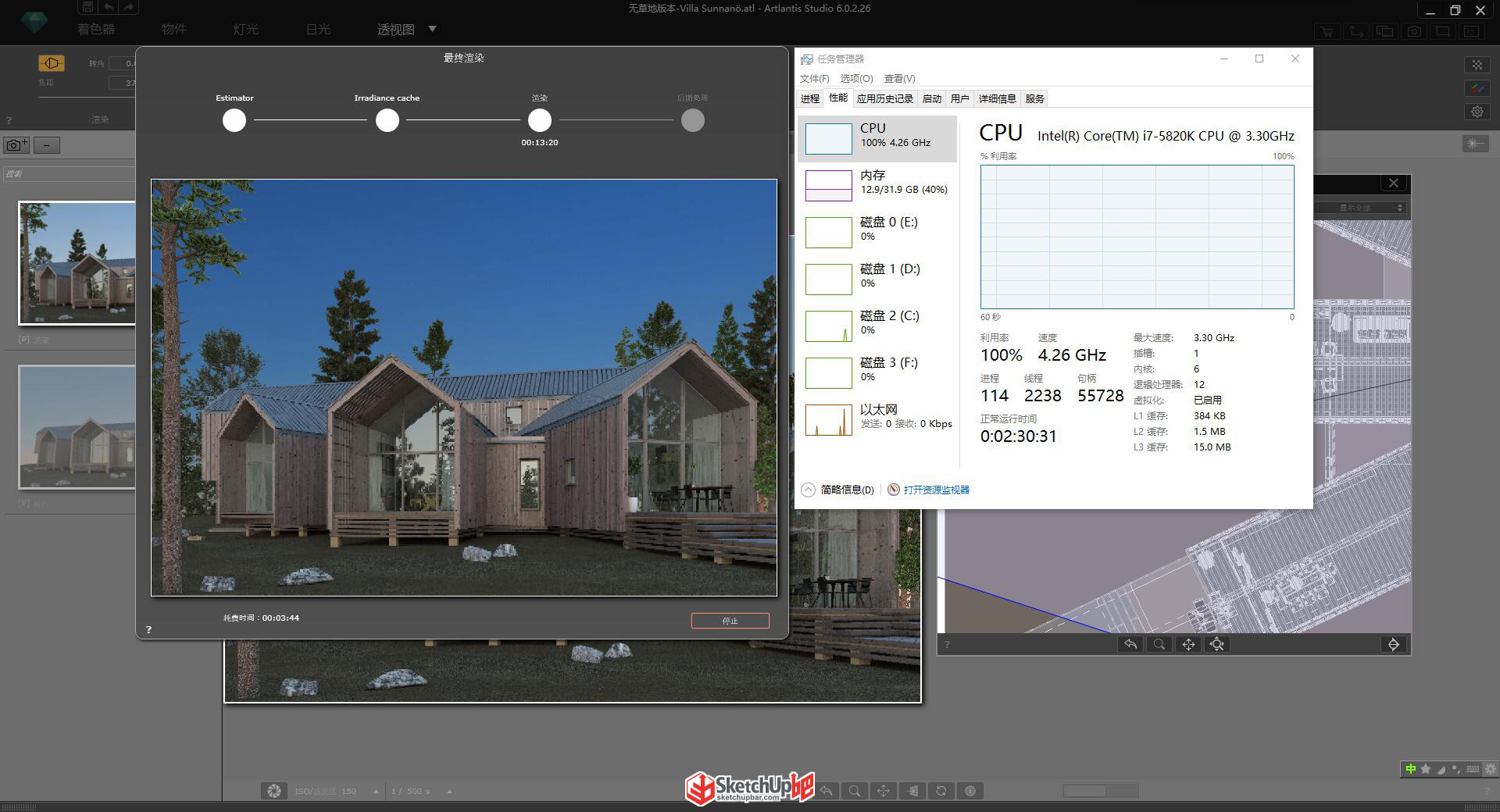The image size is (1500, 812).
Task: Click the Estimator step circle
Action: (234, 120)
